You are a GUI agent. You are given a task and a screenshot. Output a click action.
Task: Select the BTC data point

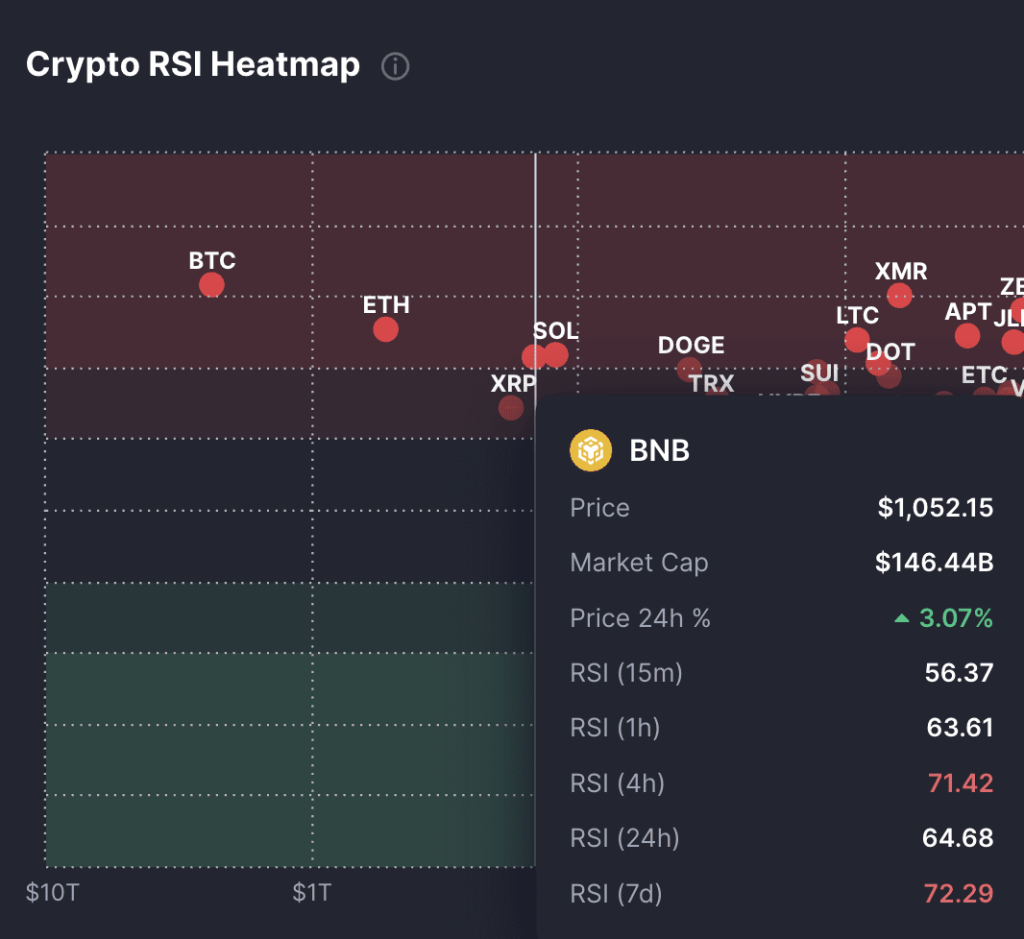click(211, 285)
